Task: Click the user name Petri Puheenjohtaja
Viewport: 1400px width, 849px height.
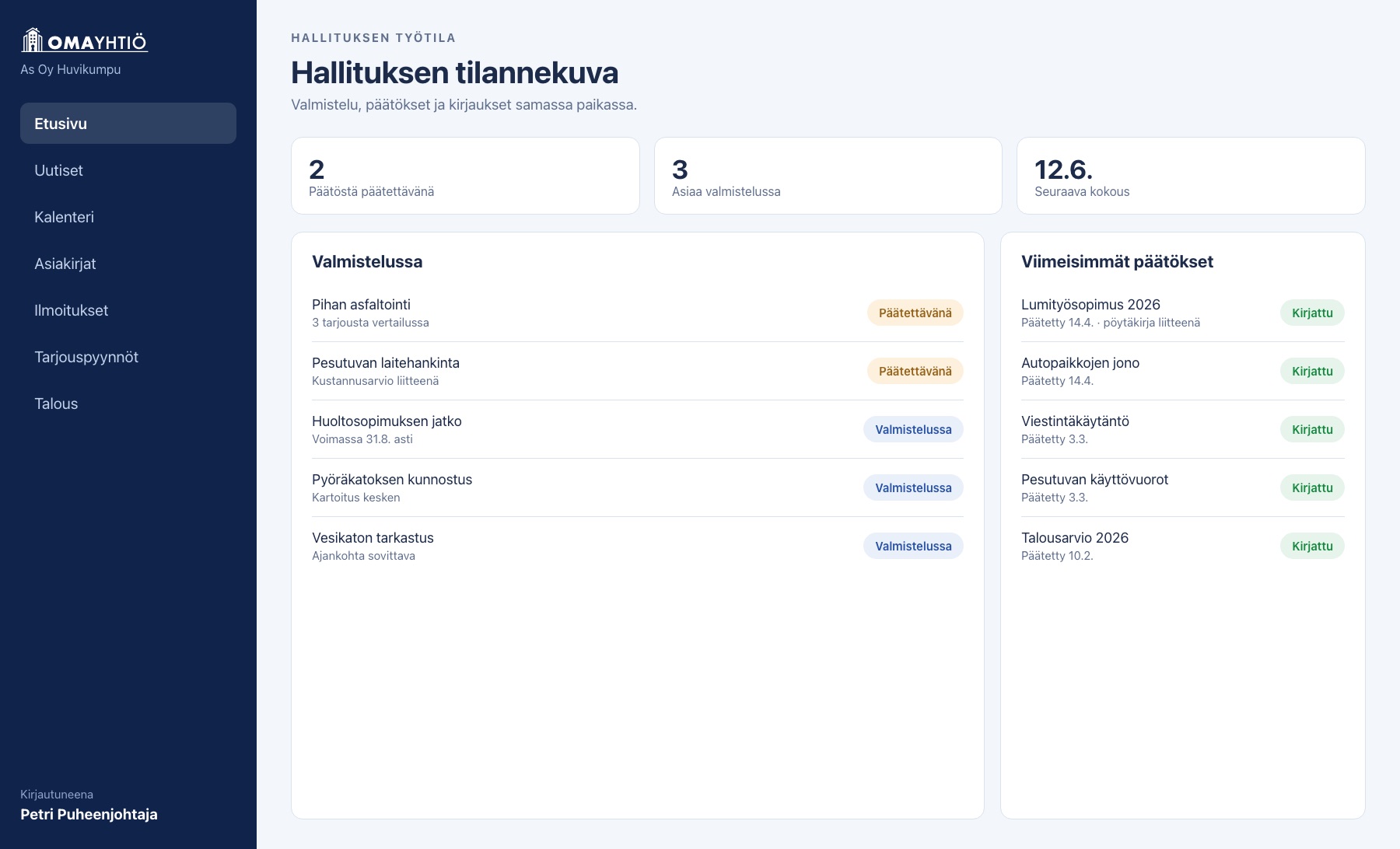Action: (x=89, y=814)
